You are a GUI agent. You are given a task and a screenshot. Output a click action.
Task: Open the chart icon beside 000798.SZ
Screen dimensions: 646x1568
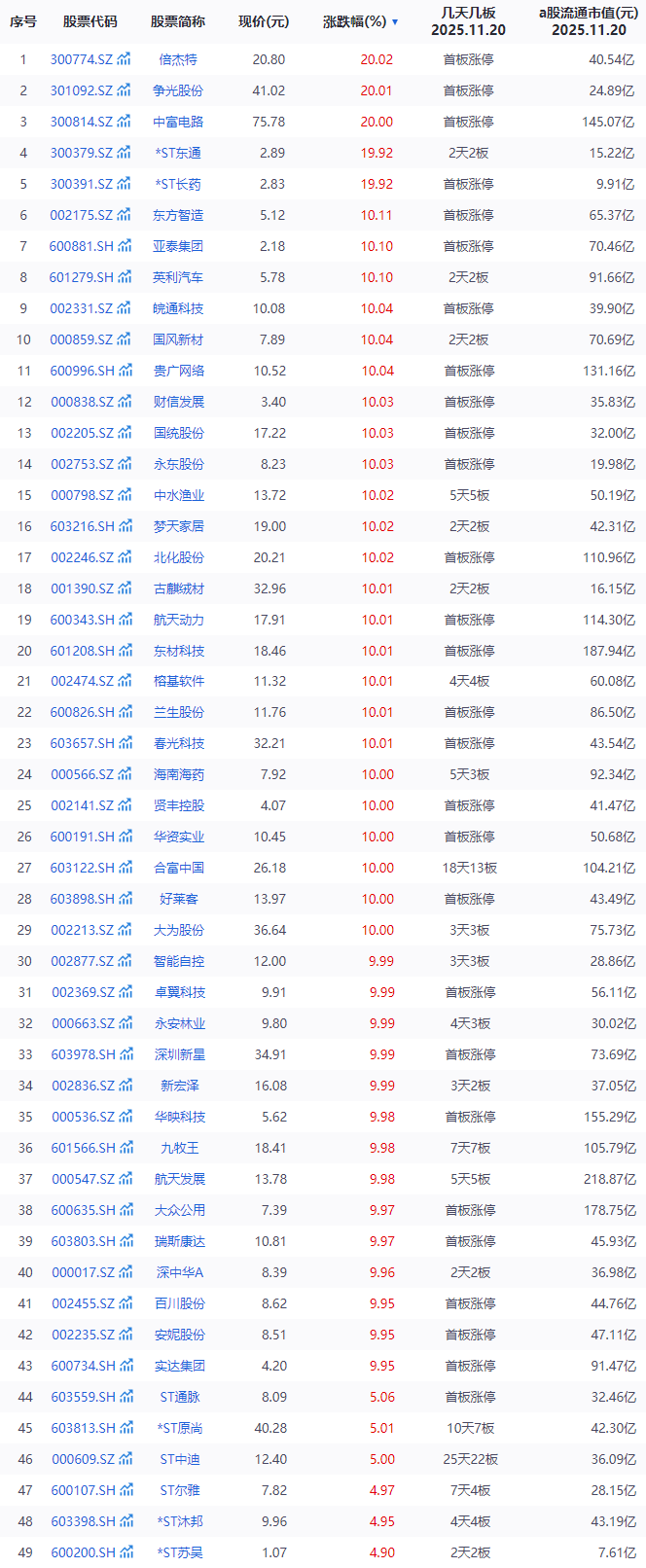point(125,495)
